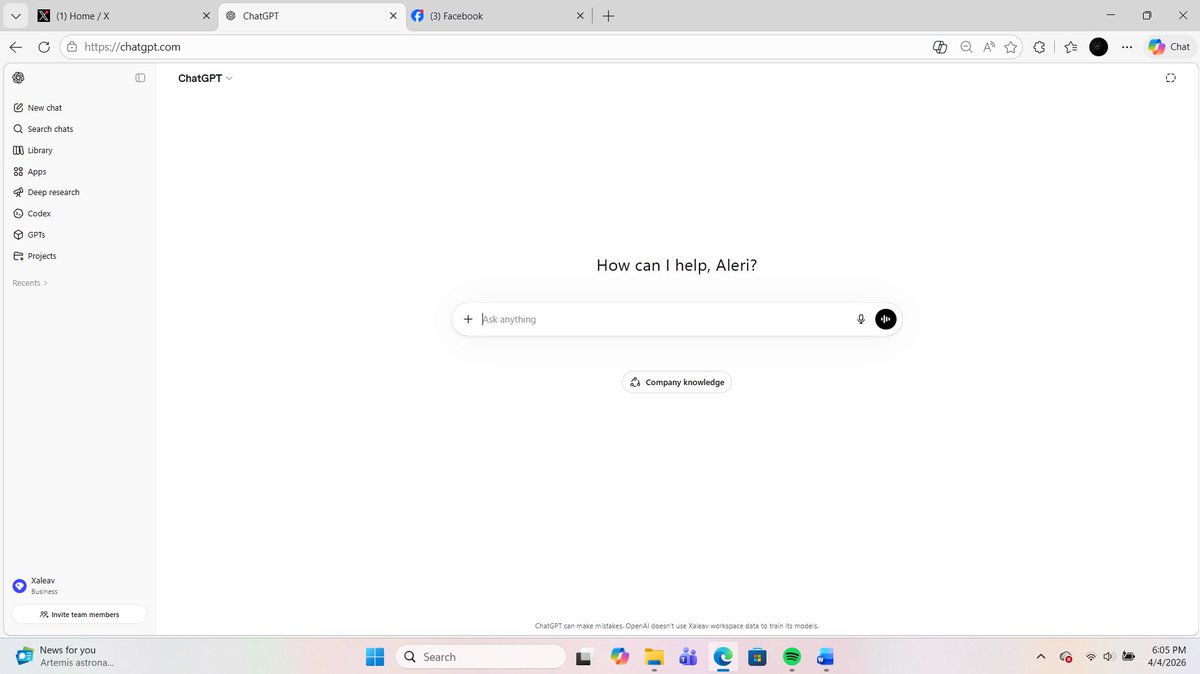Open the Copilot Chat sidebar button
This screenshot has width=1200, height=674.
pyautogui.click(x=1169, y=47)
